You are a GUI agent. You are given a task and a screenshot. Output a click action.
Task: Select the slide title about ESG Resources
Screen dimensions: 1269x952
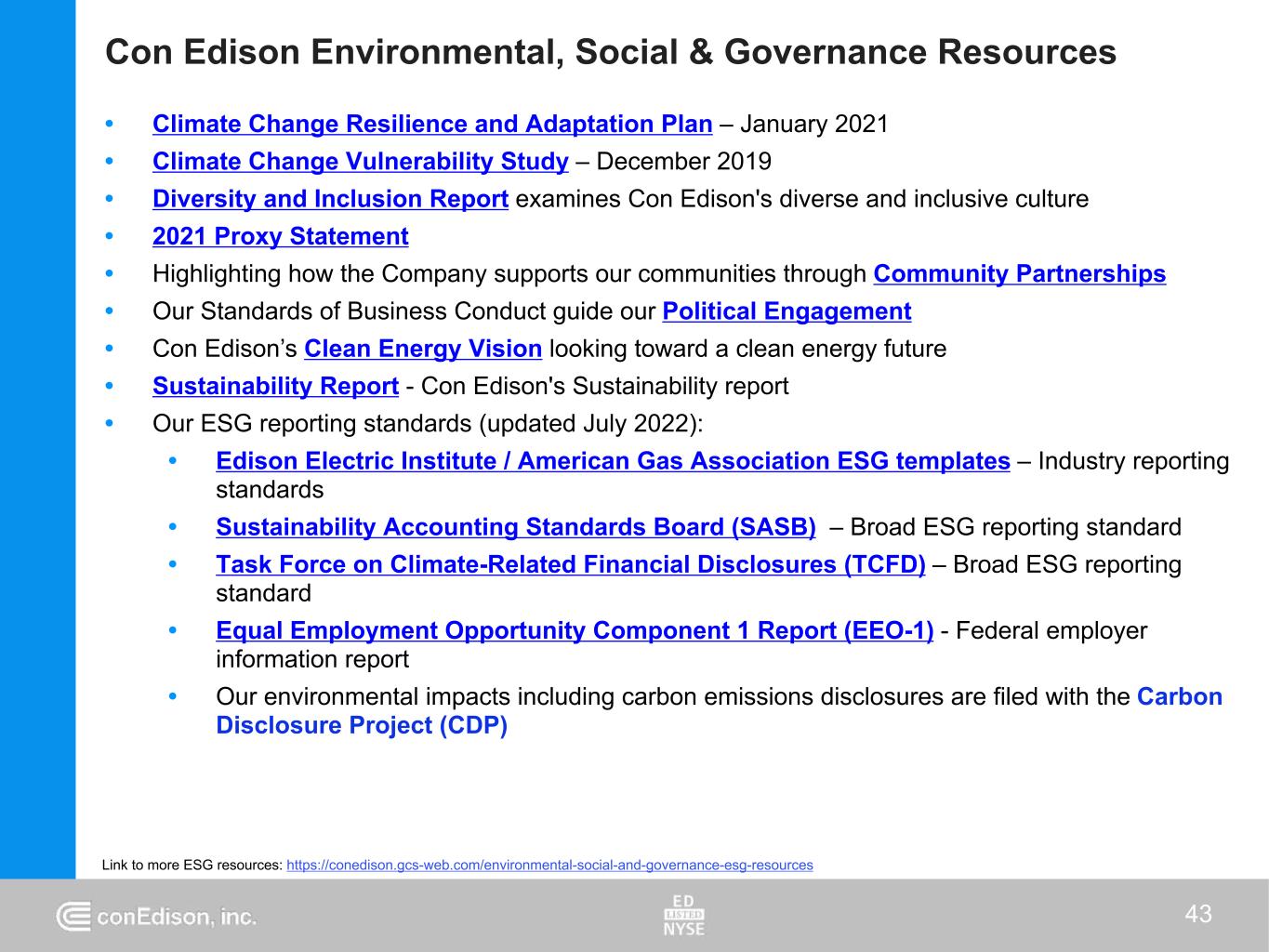(x=611, y=53)
